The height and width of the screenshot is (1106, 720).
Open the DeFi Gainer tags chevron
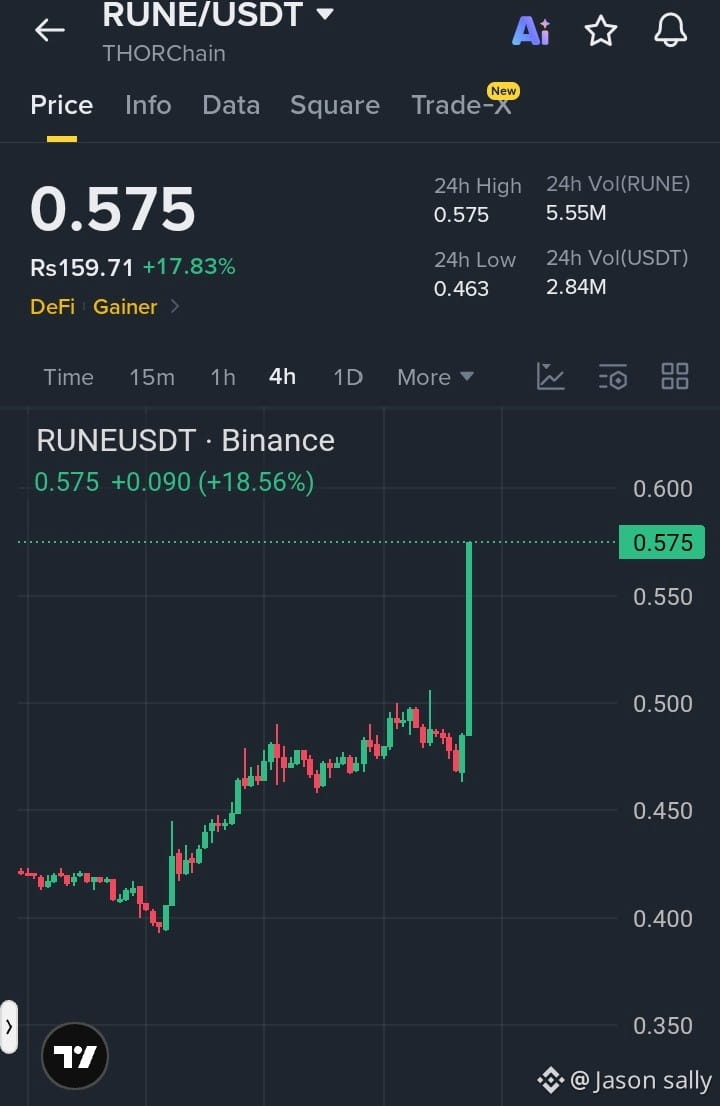pyautogui.click(x=175, y=307)
